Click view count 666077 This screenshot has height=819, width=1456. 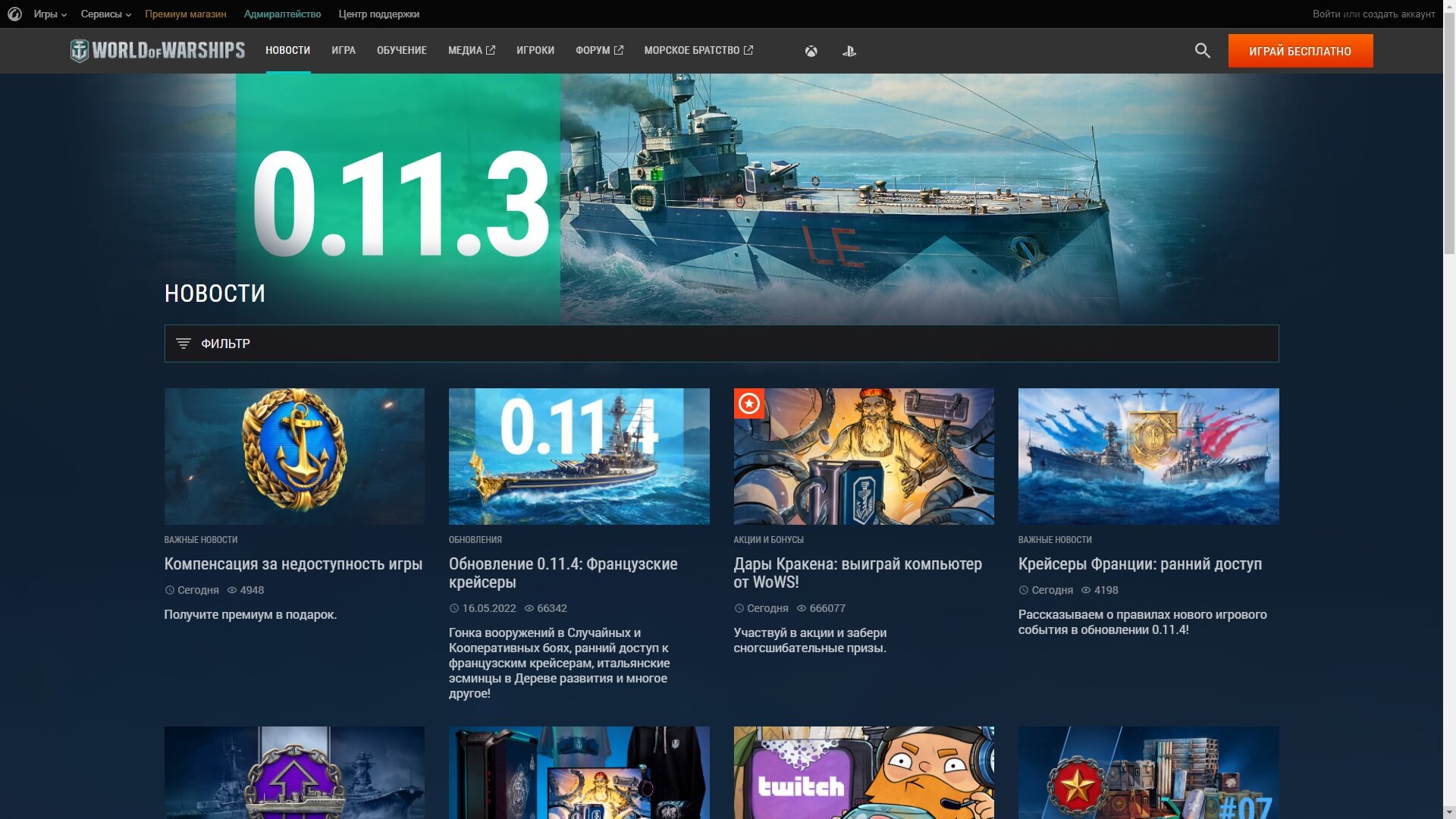coord(827,608)
